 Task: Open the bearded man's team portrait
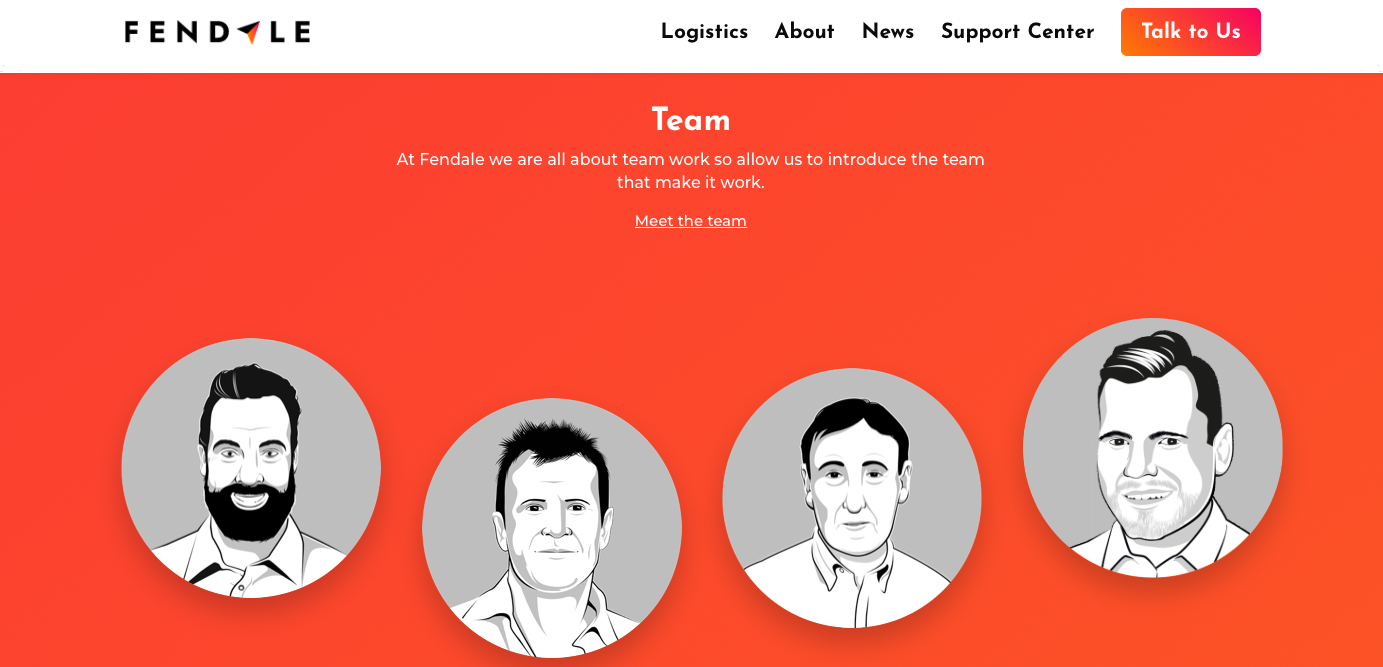251,468
